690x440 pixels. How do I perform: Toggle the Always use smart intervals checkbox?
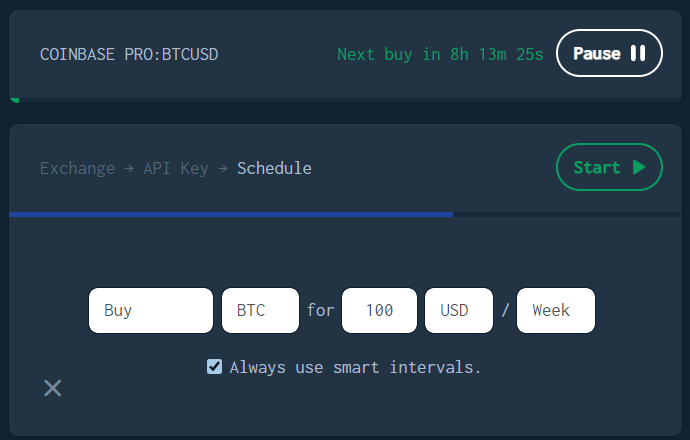(x=214, y=367)
